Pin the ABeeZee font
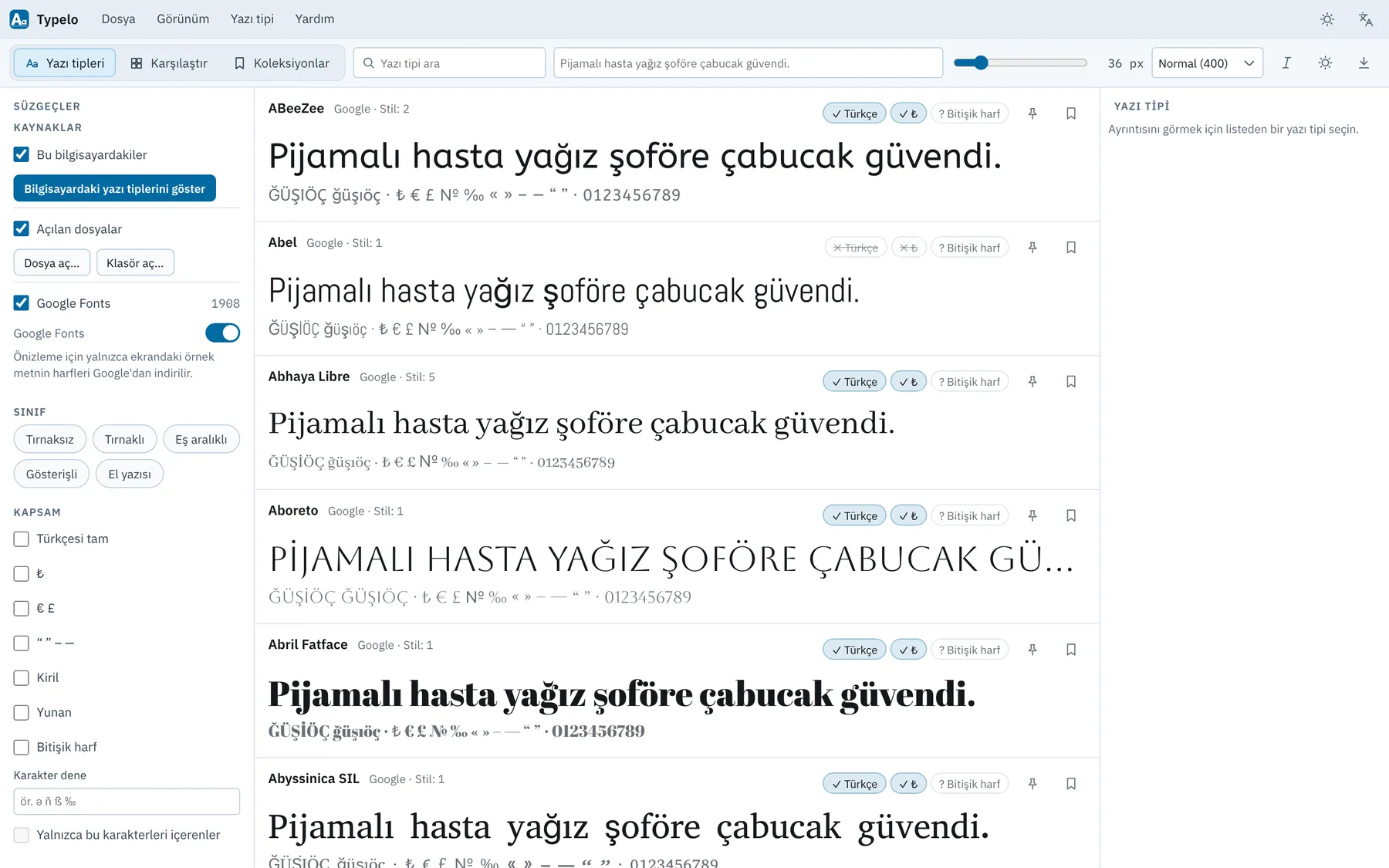This screenshot has height=868, width=1389. [1032, 113]
